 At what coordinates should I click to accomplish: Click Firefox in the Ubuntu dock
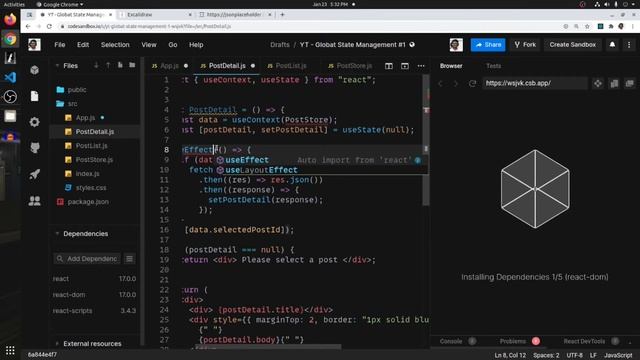pyautogui.click(x=10, y=19)
